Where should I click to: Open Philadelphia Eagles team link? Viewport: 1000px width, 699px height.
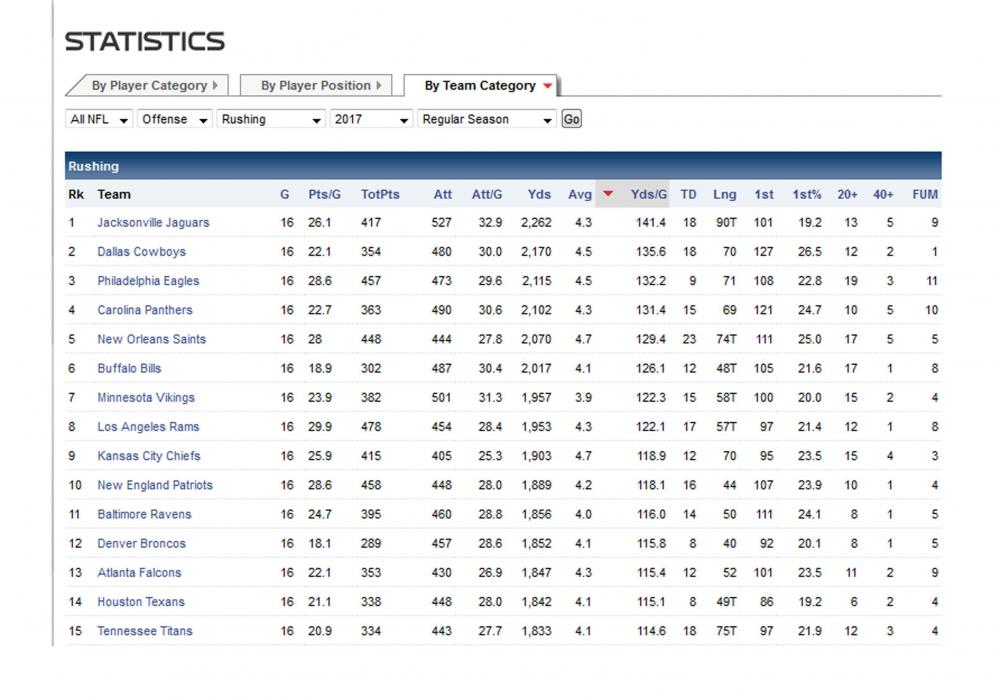pos(148,281)
